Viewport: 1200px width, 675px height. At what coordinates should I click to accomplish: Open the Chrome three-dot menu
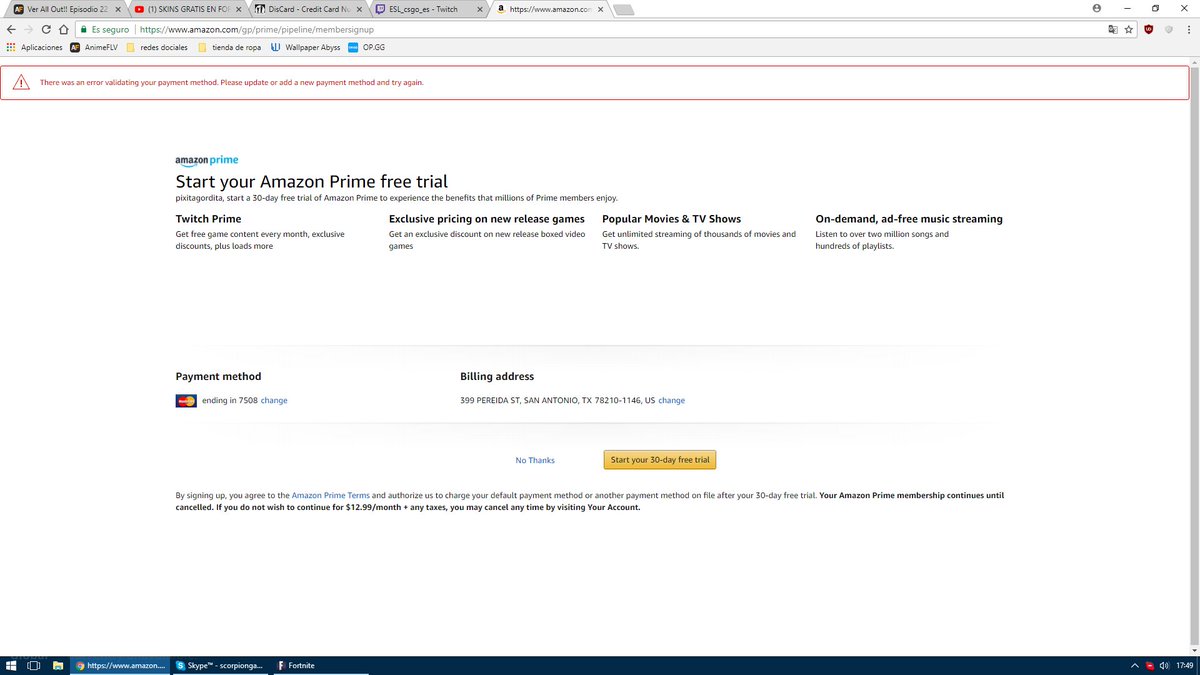[1188, 30]
